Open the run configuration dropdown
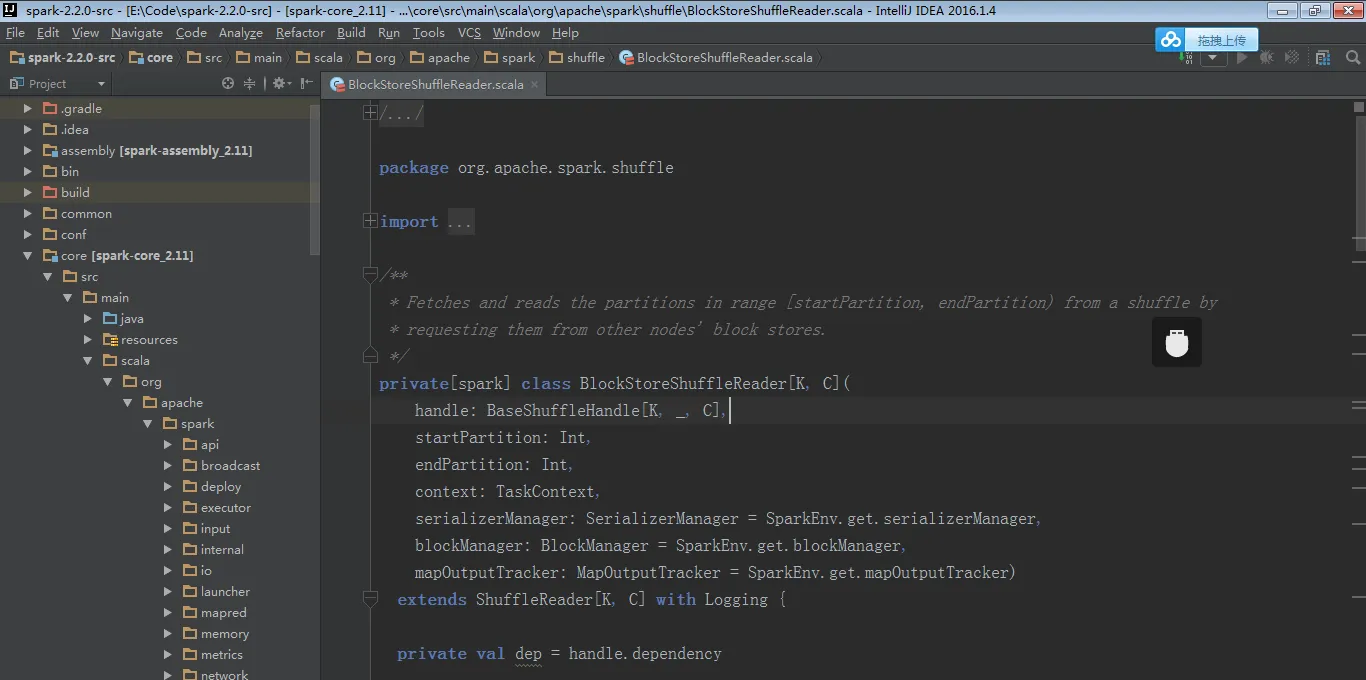Screen dimensions: 1366x680 [x=1214, y=58]
